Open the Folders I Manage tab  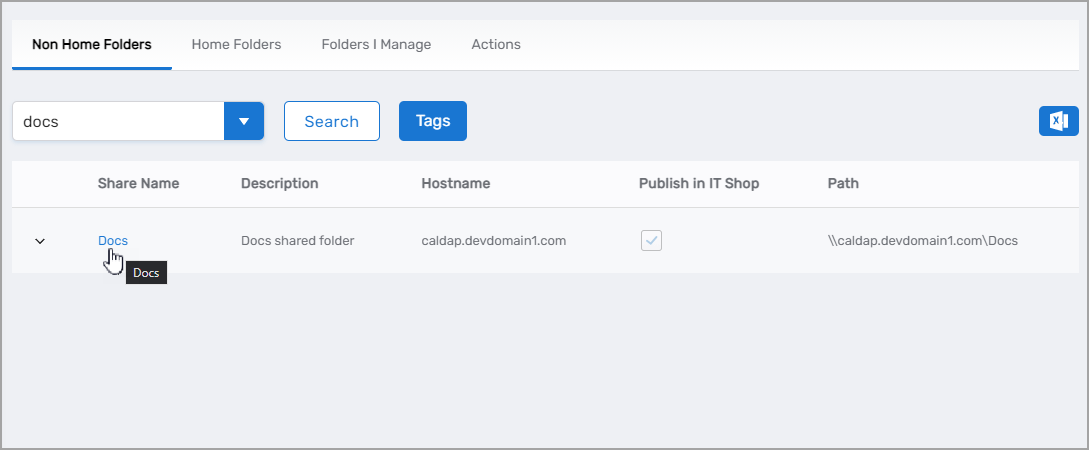(x=376, y=45)
